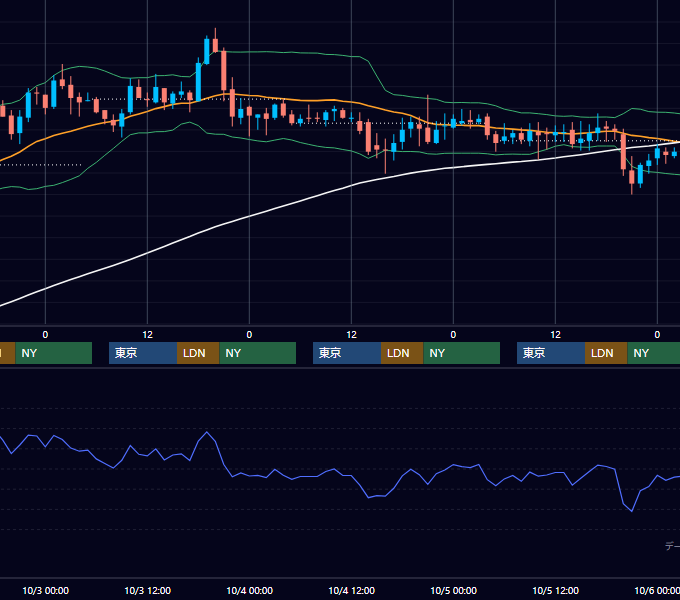The height and width of the screenshot is (600, 680).
Task: Select the 東京 session block on 10/3
Action: 143,353
